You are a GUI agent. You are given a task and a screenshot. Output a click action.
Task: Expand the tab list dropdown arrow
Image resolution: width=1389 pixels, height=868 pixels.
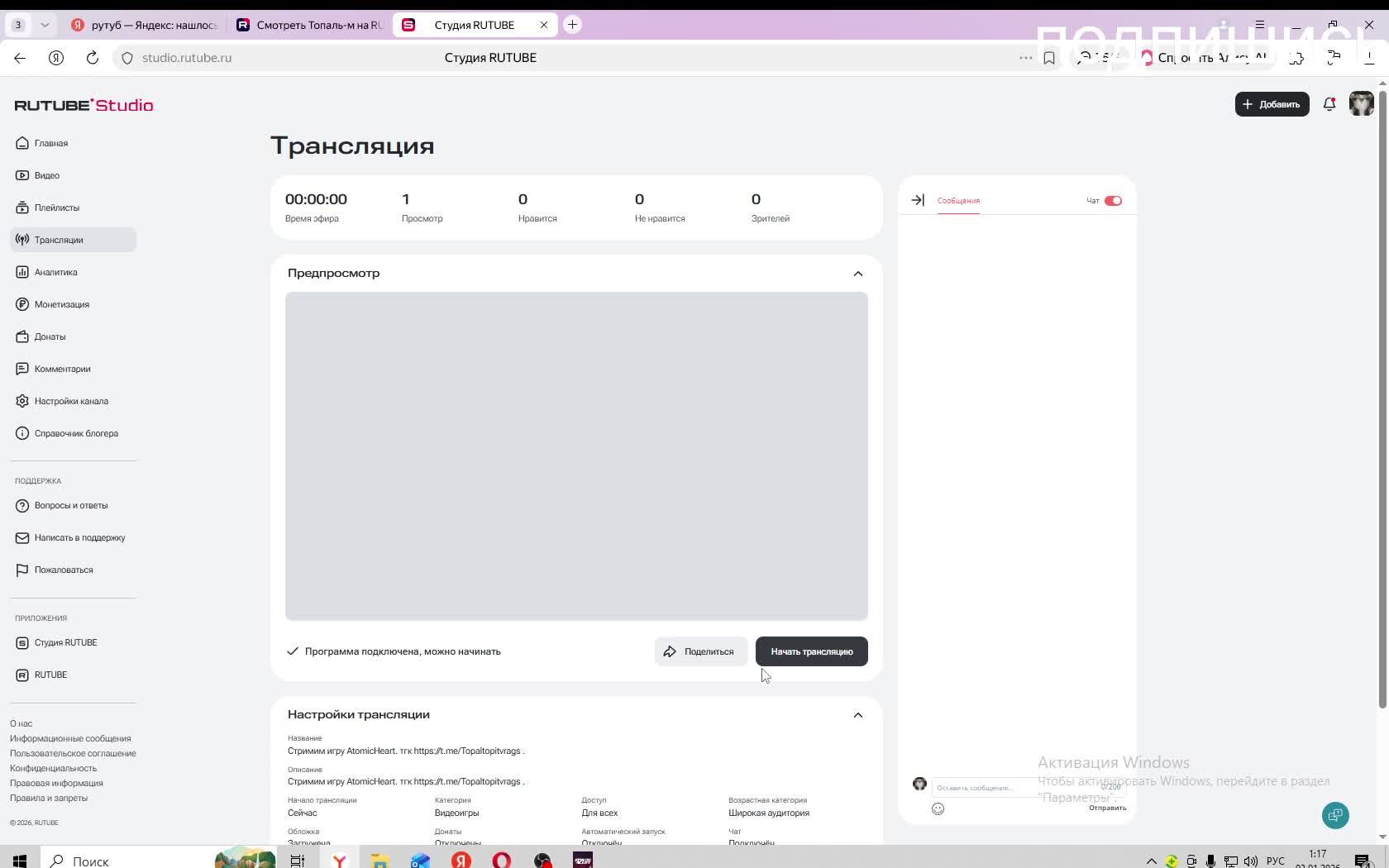[45, 25]
